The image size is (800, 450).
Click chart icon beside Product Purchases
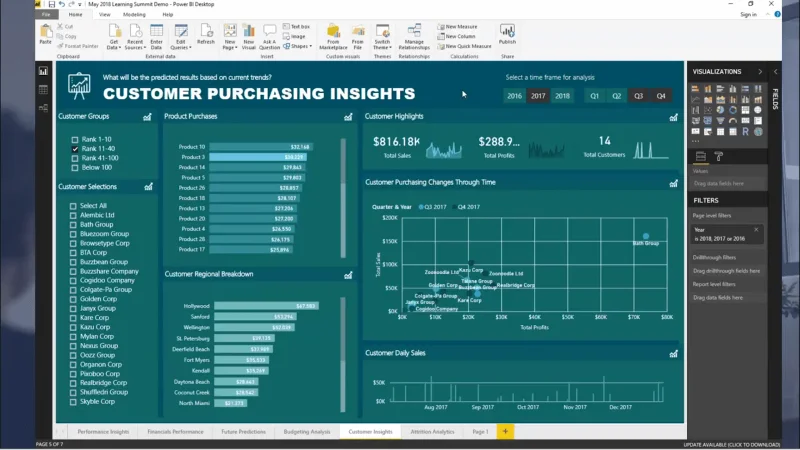click(x=348, y=117)
